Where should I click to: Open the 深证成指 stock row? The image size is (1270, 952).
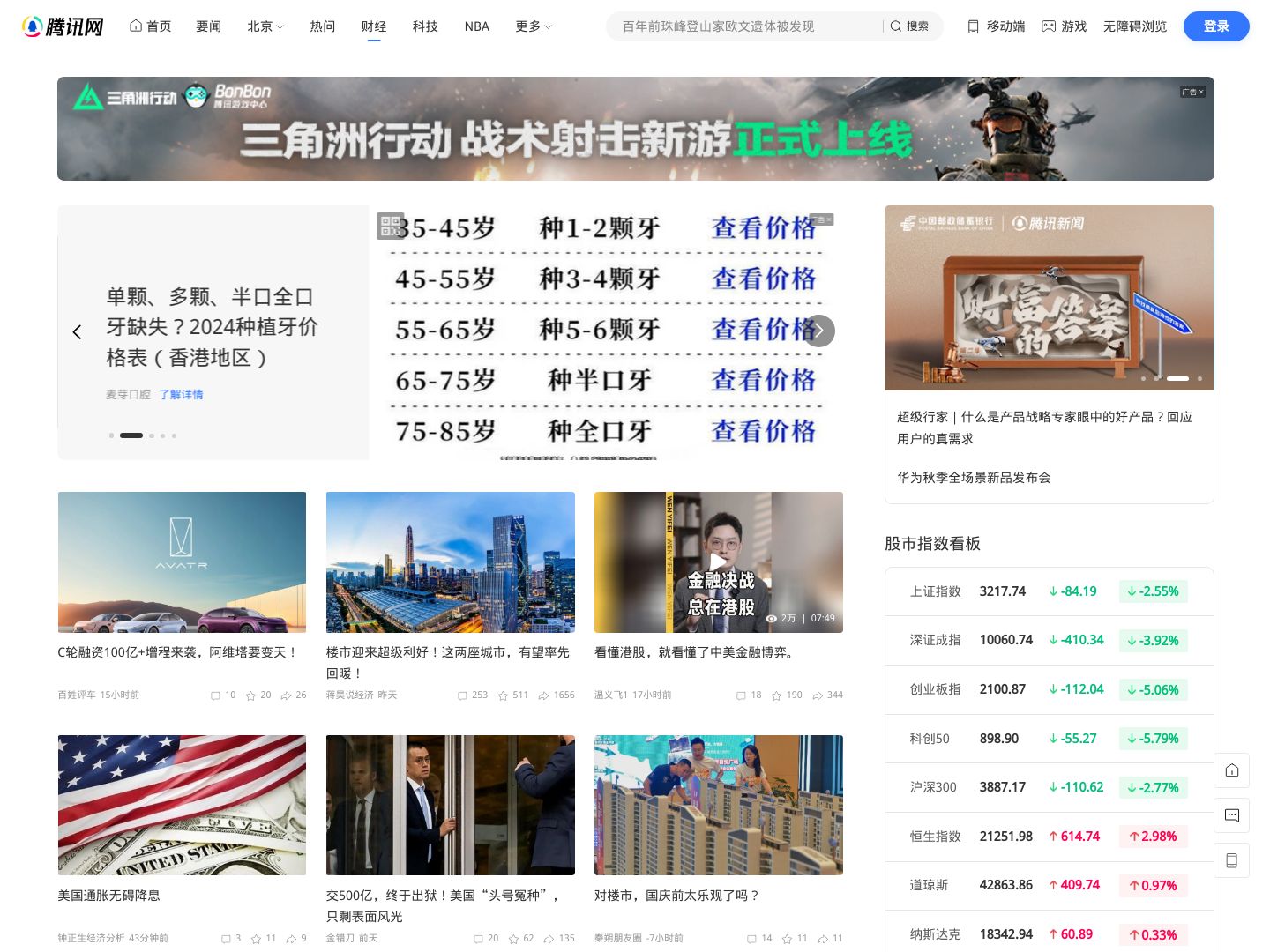pyautogui.click(x=1050, y=640)
